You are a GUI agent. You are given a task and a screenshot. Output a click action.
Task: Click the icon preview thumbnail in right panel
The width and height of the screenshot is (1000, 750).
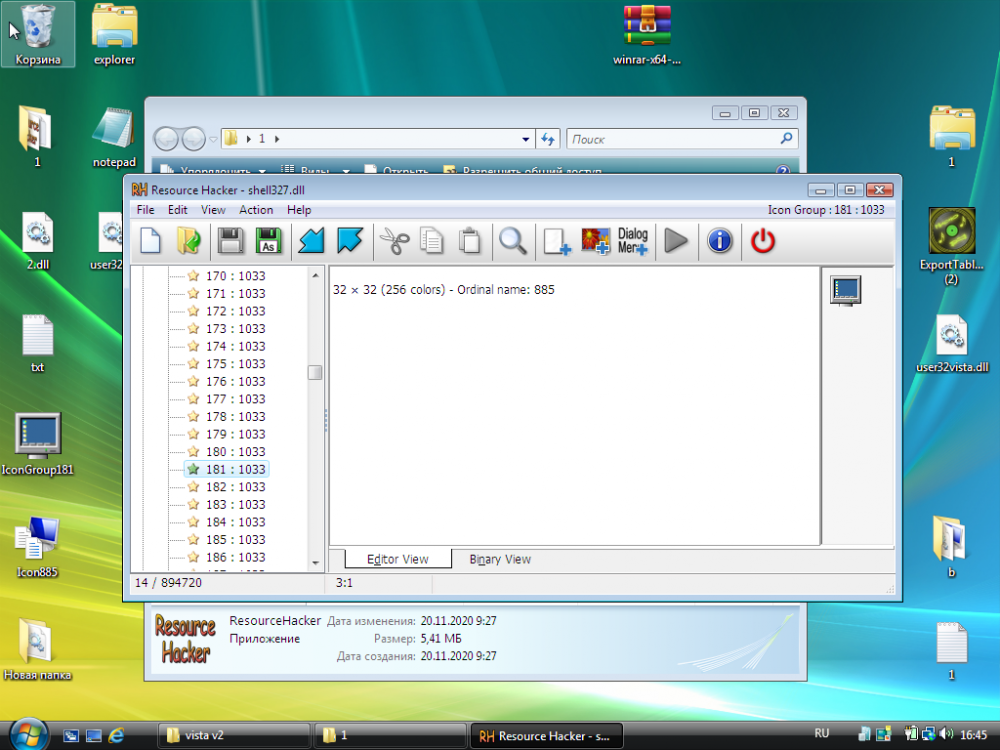(846, 290)
